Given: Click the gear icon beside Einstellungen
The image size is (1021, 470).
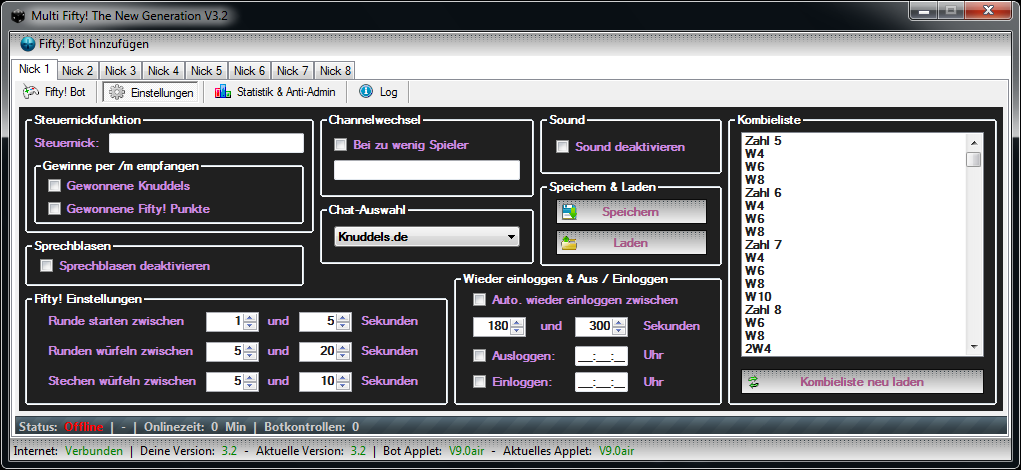Looking at the screenshot, I should 117,92.
